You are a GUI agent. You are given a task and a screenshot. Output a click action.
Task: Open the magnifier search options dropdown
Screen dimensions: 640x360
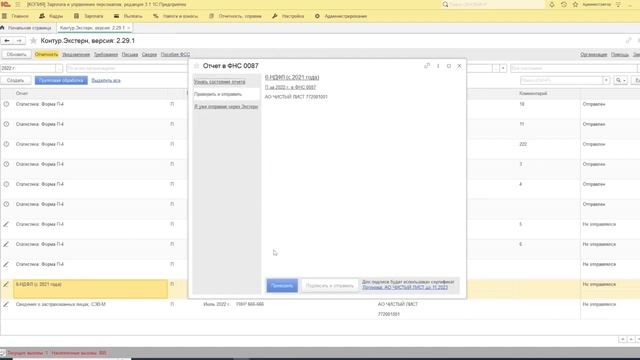[x=620, y=80]
